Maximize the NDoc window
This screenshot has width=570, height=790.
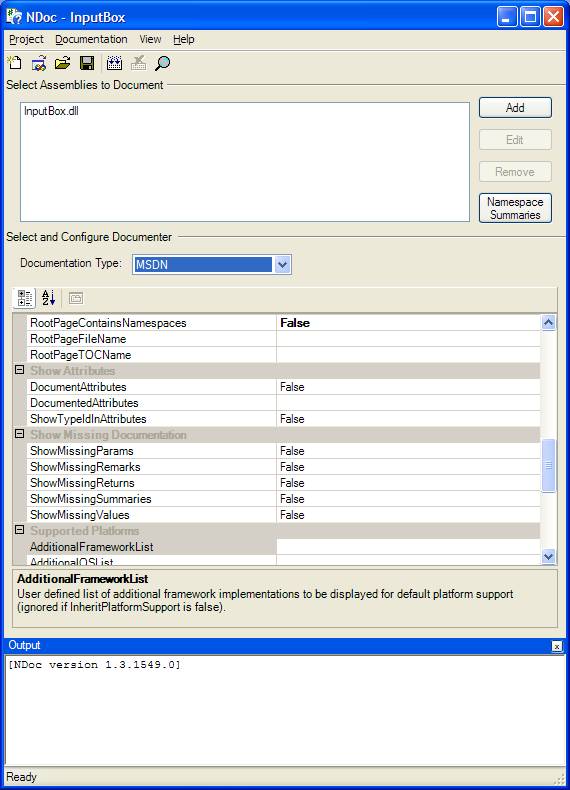coord(530,17)
